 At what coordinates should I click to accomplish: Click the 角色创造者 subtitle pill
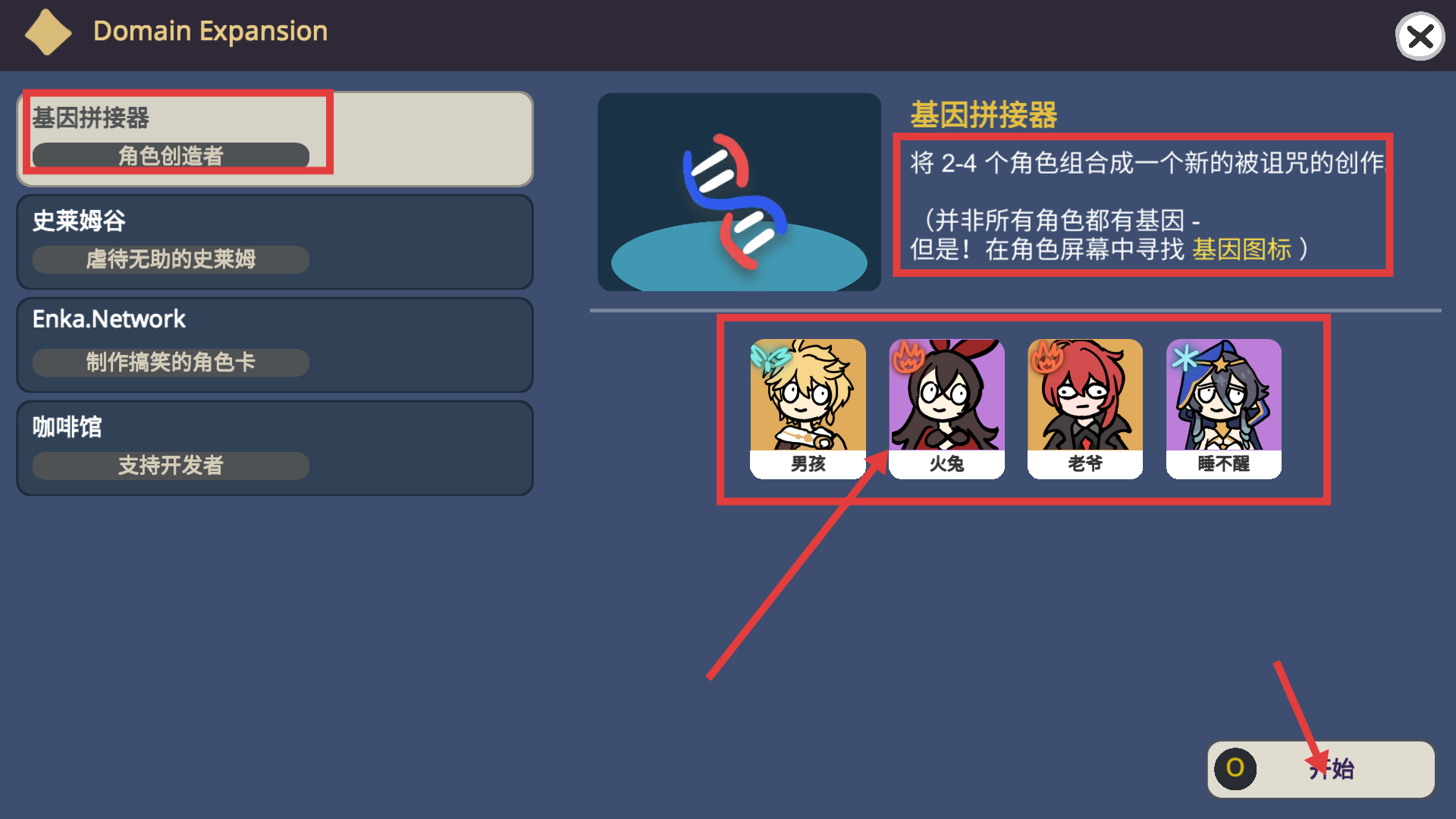pyautogui.click(x=171, y=155)
